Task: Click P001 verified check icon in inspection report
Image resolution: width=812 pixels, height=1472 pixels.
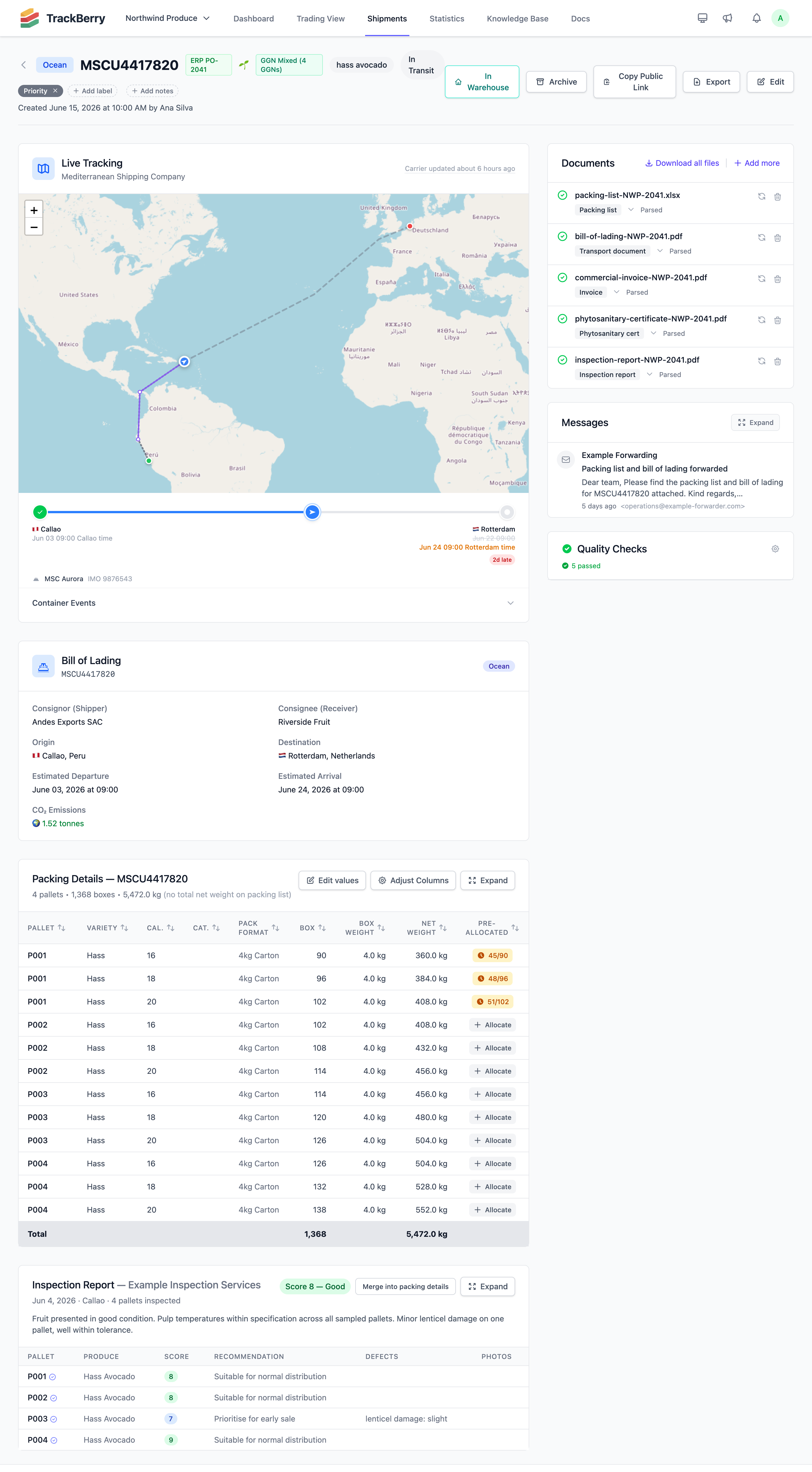Action: [x=52, y=1377]
